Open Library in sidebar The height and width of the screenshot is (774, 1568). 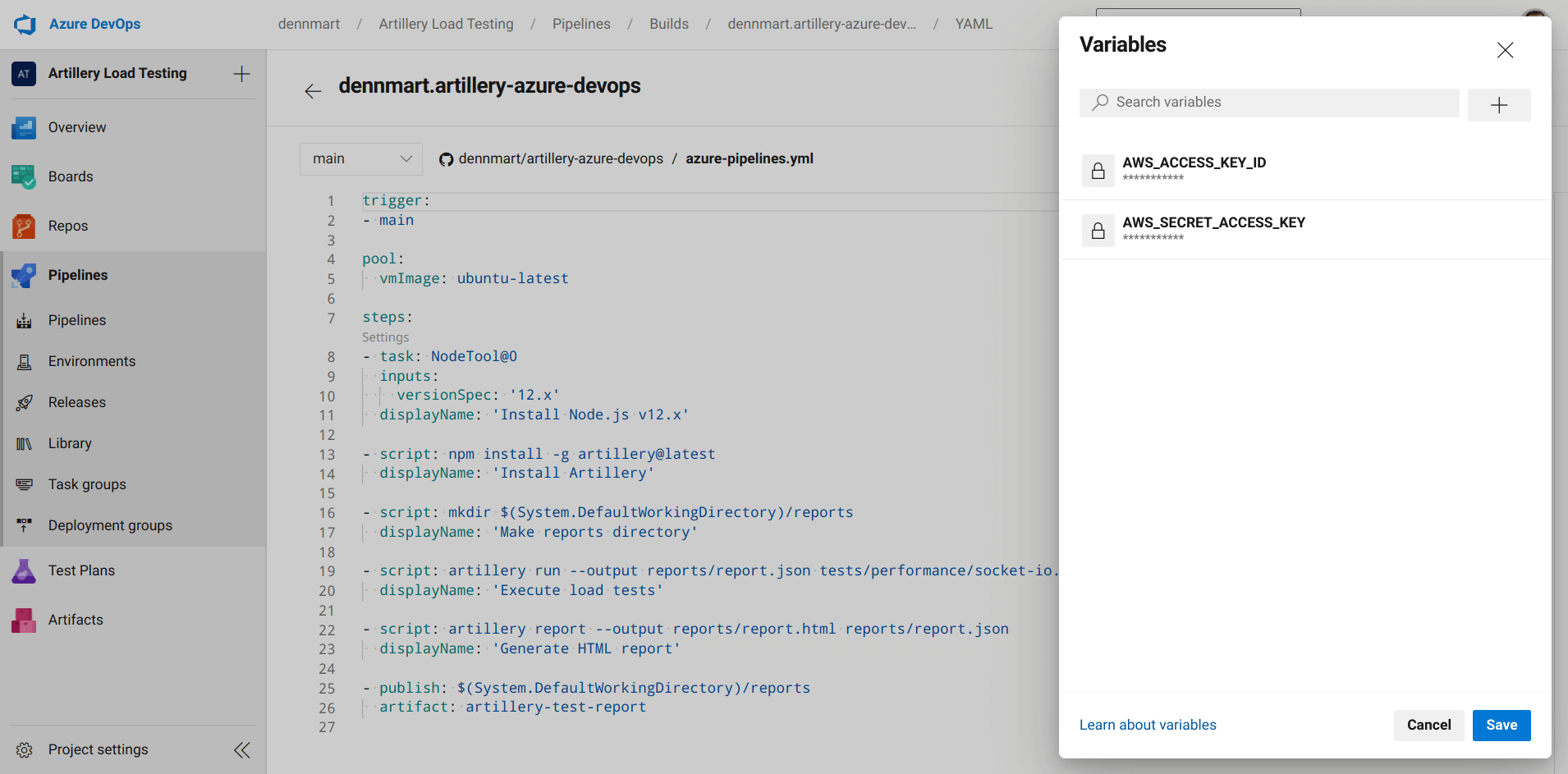(x=70, y=443)
